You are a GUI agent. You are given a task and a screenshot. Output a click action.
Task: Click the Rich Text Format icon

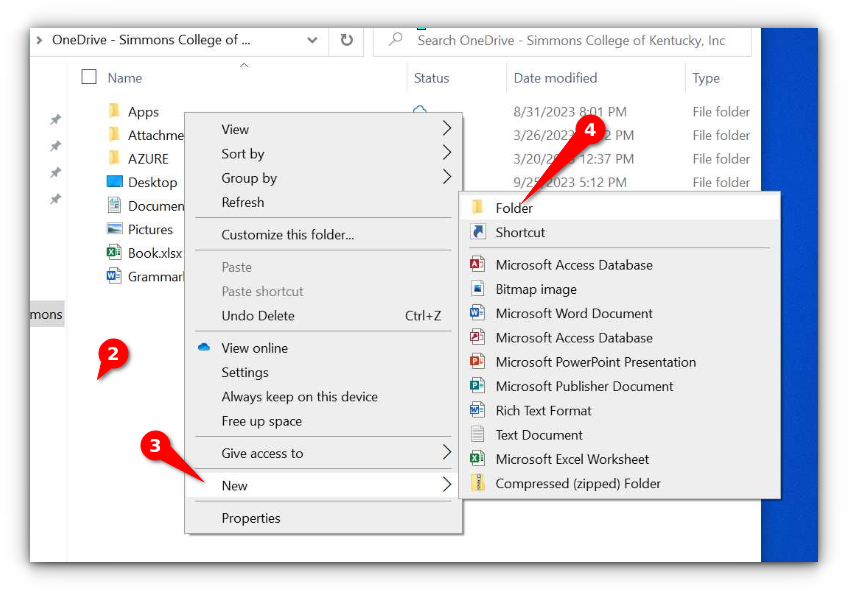coord(478,410)
